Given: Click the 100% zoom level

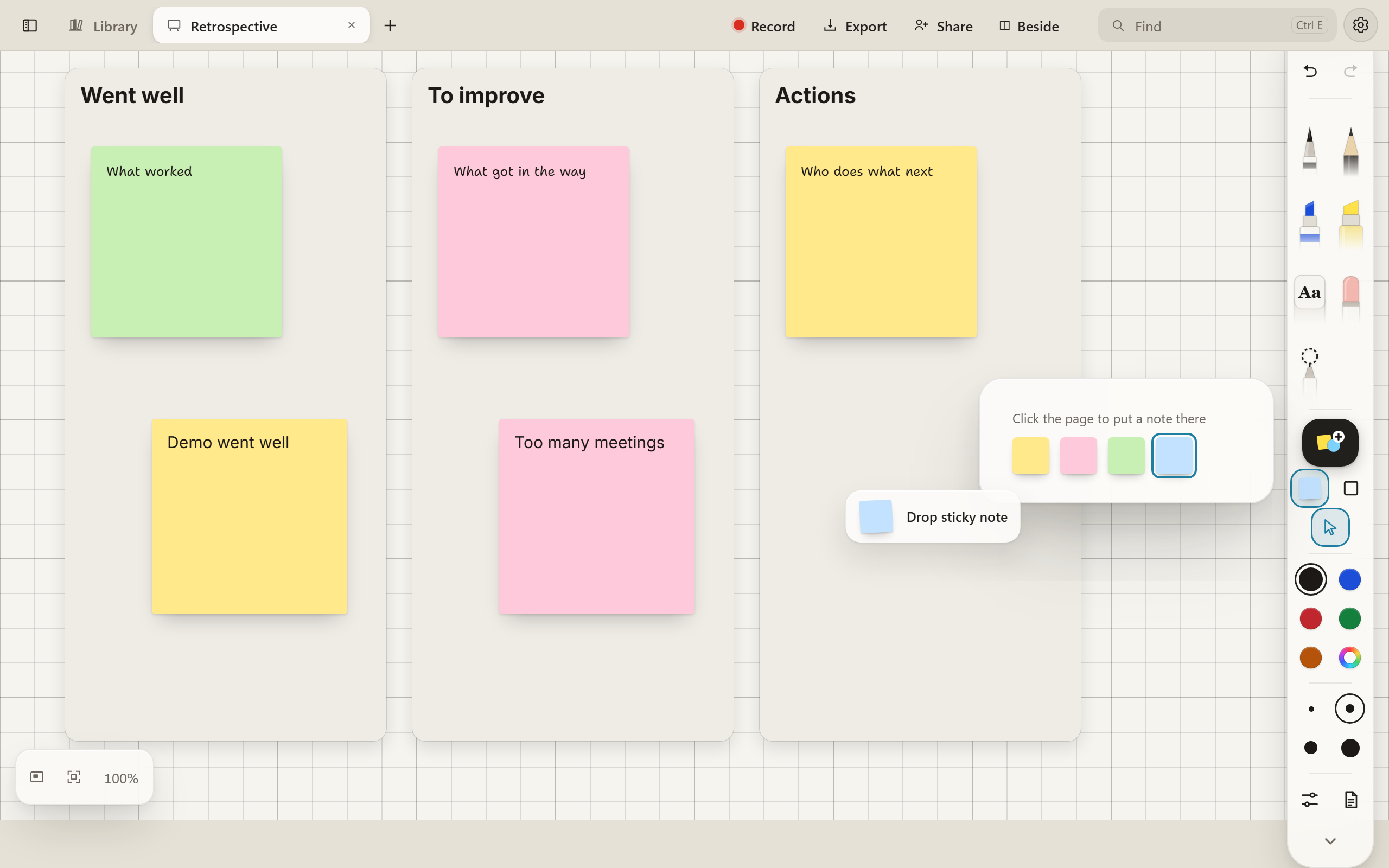Looking at the screenshot, I should tap(121, 778).
